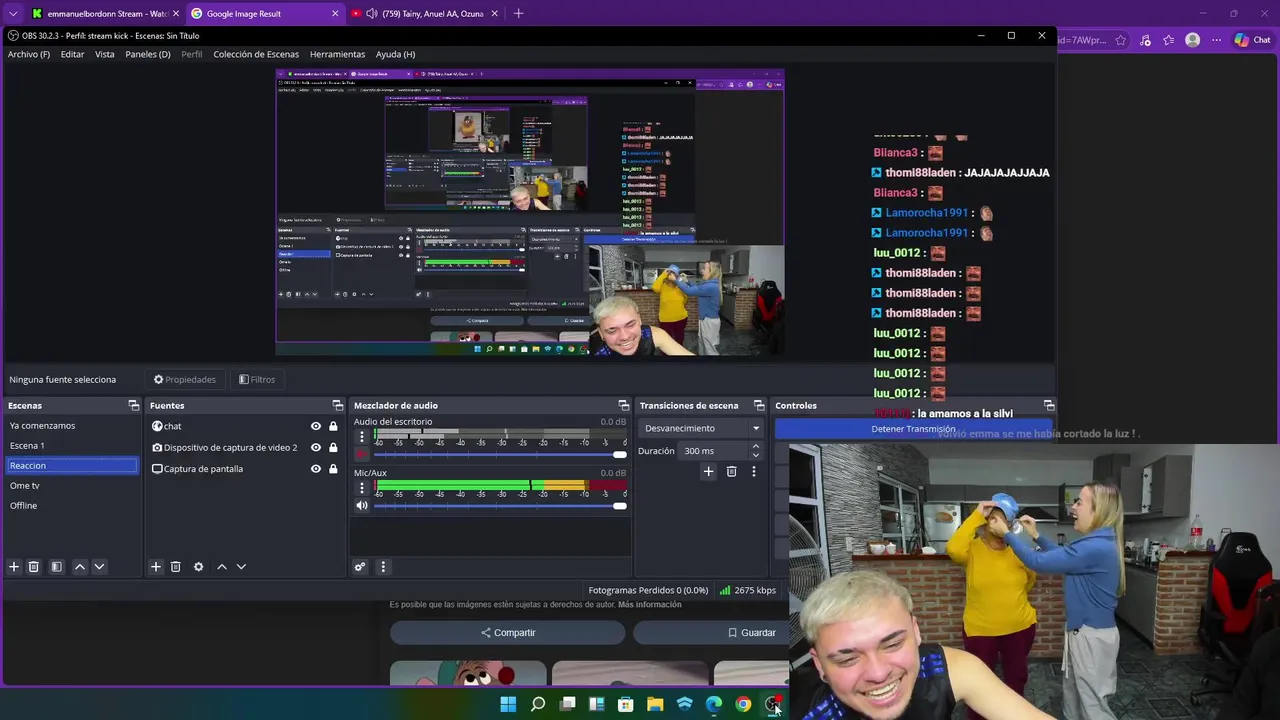The width and height of the screenshot is (1280, 720).
Task: Open Colección de Escenas menu
Action: tap(256, 54)
